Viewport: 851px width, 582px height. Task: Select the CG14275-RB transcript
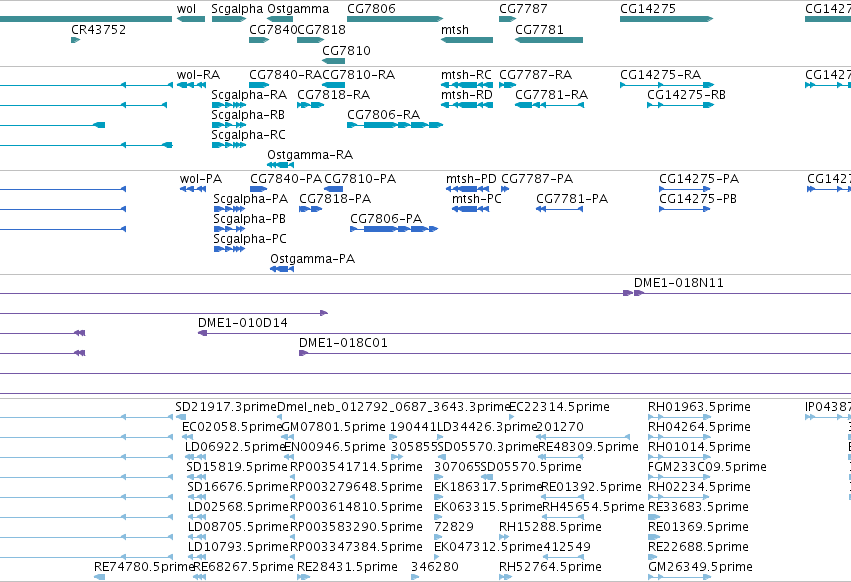tap(681, 105)
